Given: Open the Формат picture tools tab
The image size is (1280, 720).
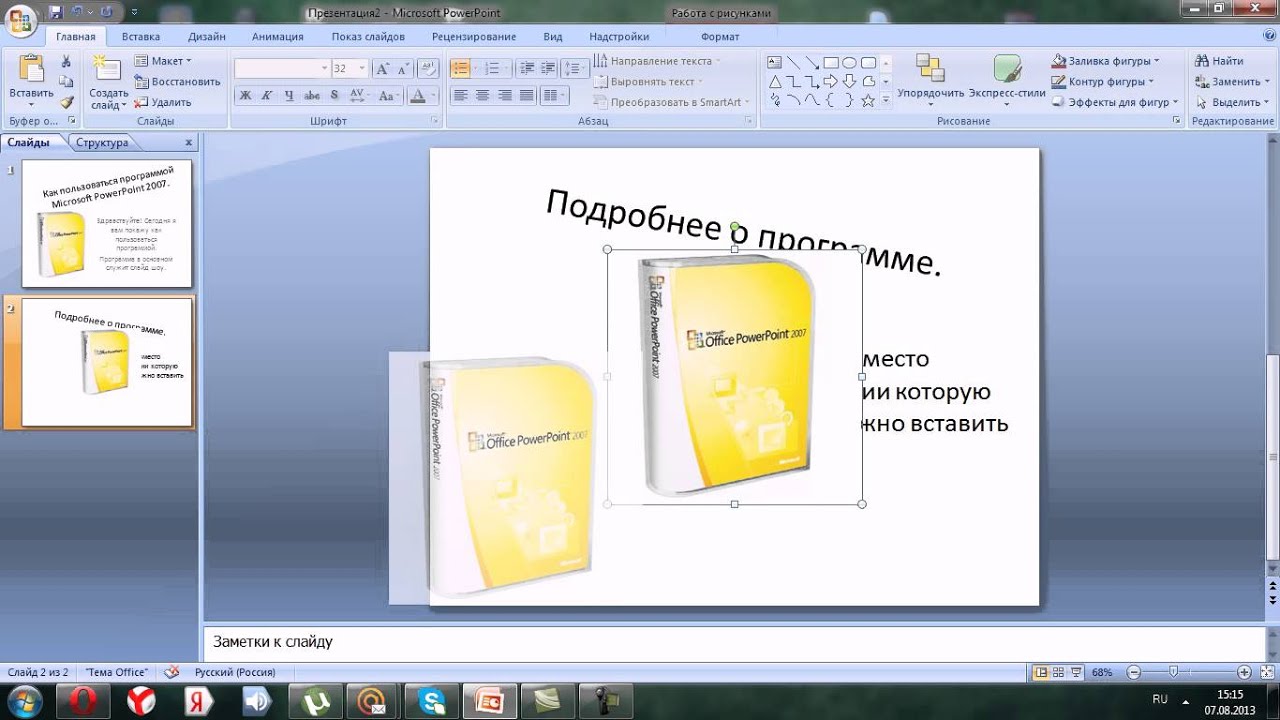Looking at the screenshot, I should point(720,36).
